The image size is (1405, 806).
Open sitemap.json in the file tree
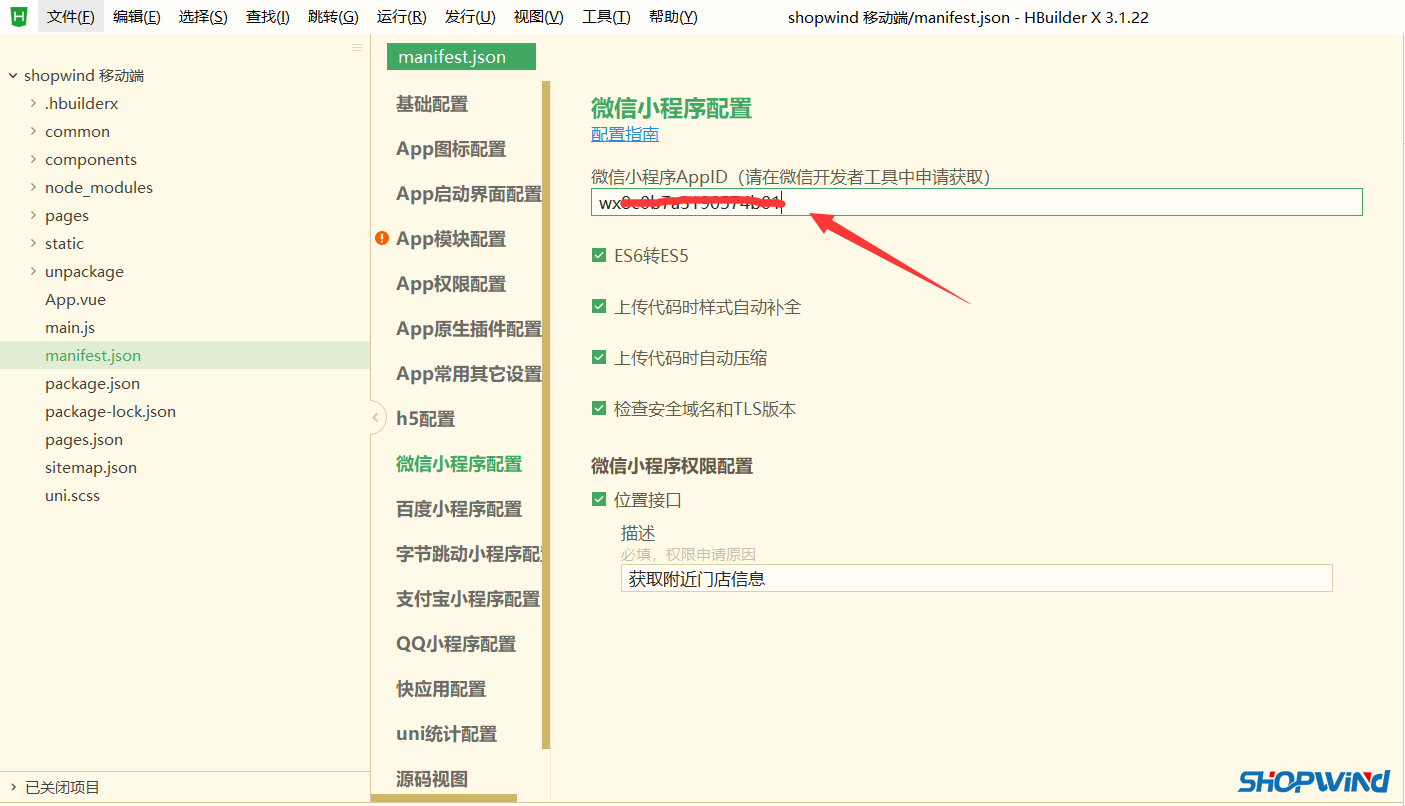click(91, 467)
